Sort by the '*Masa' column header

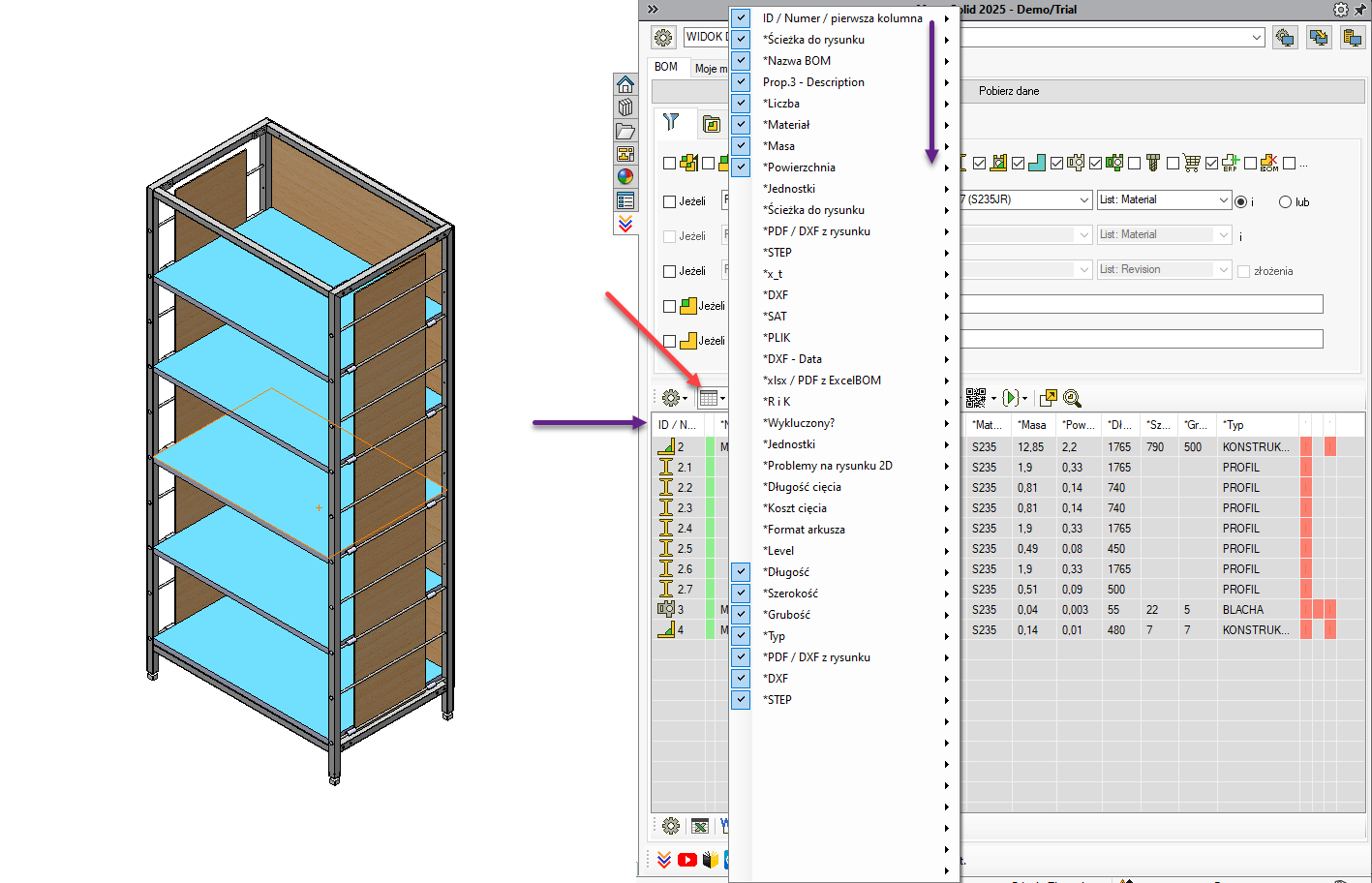[1034, 425]
